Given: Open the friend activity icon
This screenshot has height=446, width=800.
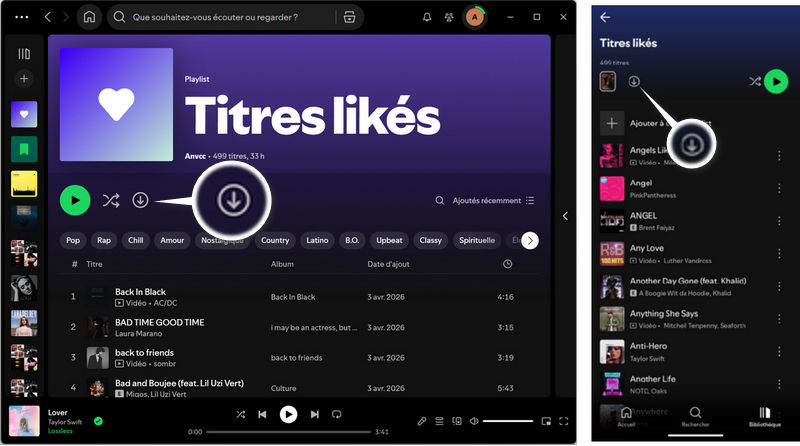Looking at the screenshot, I should pos(449,17).
